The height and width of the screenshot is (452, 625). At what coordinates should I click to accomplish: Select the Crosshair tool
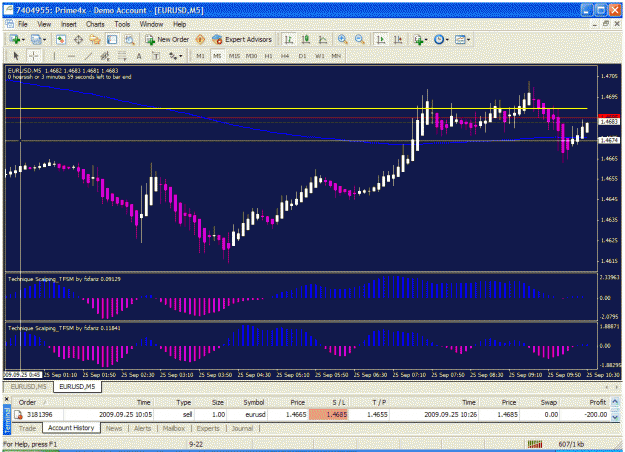pos(34,56)
